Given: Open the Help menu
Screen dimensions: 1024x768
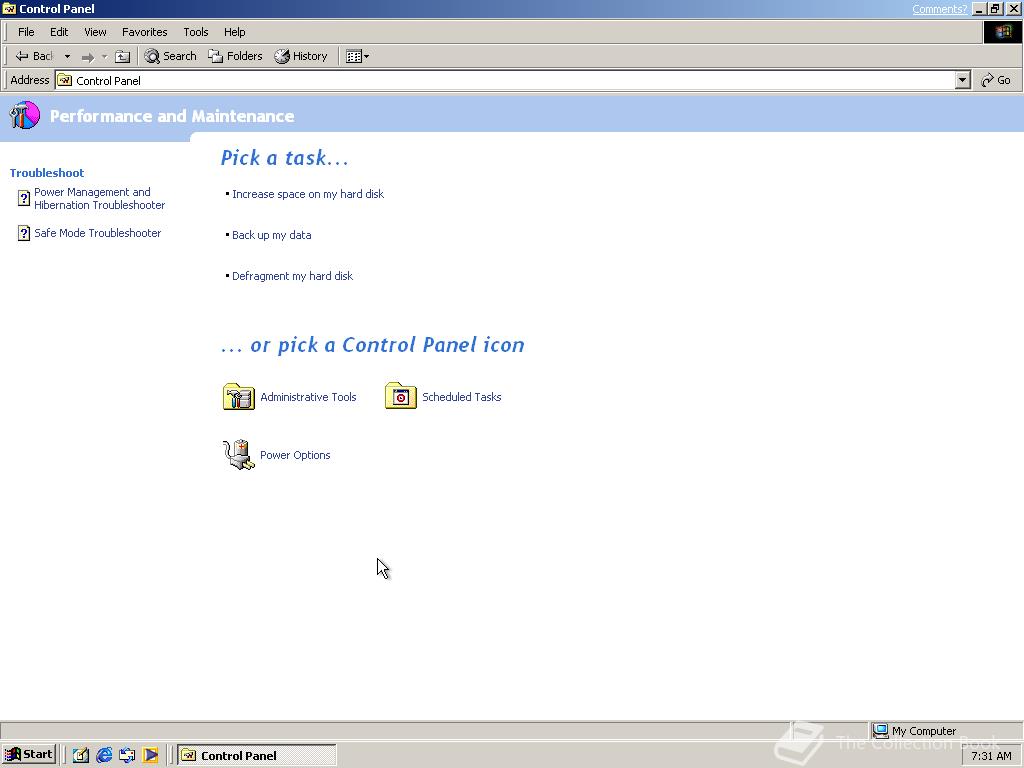Looking at the screenshot, I should [x=234, y=32].
